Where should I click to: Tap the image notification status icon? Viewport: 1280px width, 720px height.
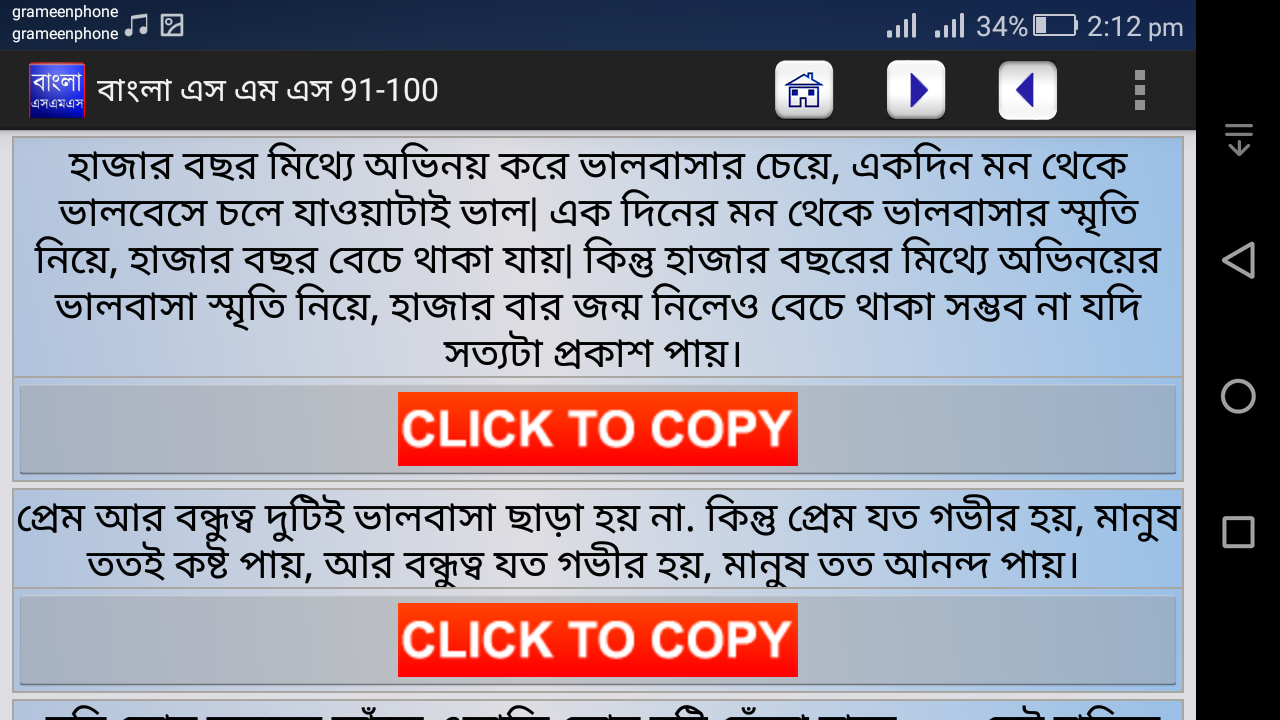tap(172, 25)
